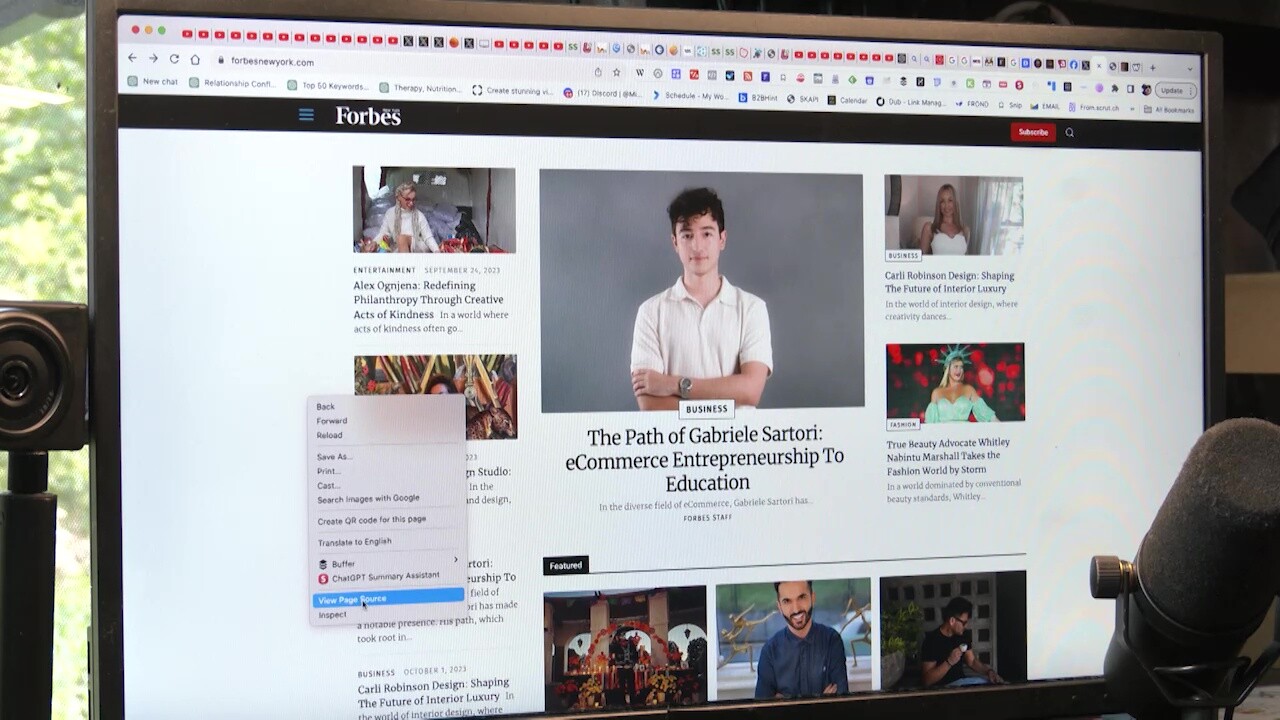Select Translate to English menu entry
This screenshot has height=720, width=1280.
point(354,542)
